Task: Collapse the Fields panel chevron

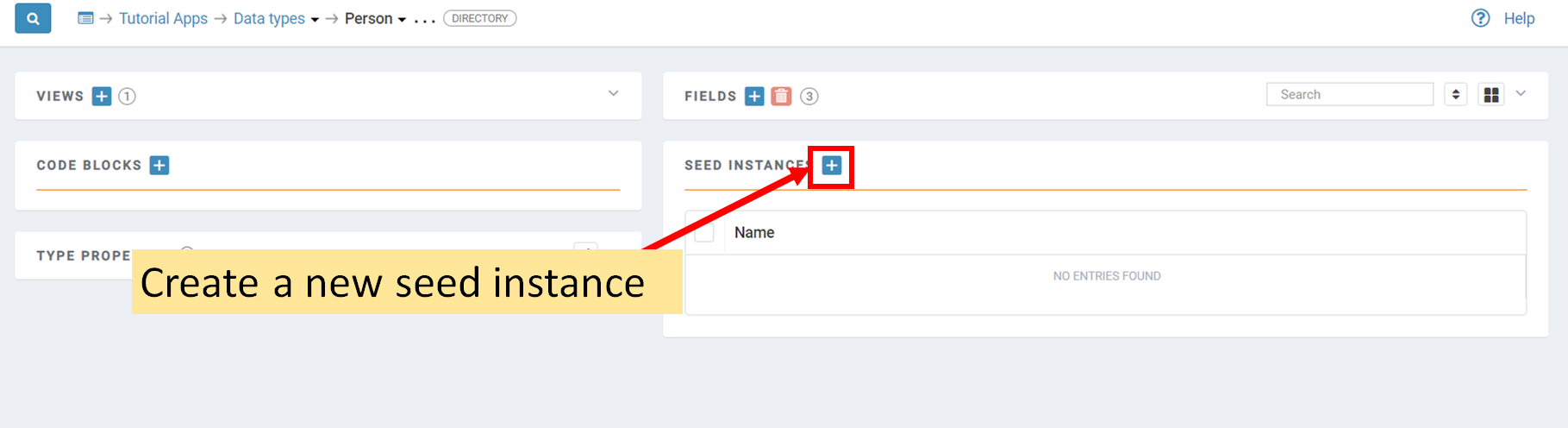Action: tap(1521, 93)
